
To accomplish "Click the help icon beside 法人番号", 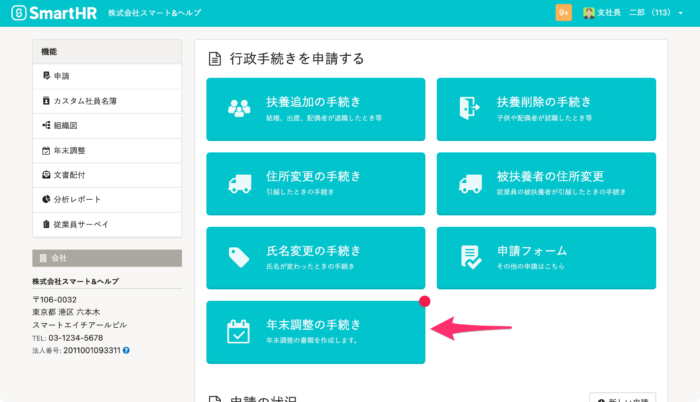I will [126, 351].
